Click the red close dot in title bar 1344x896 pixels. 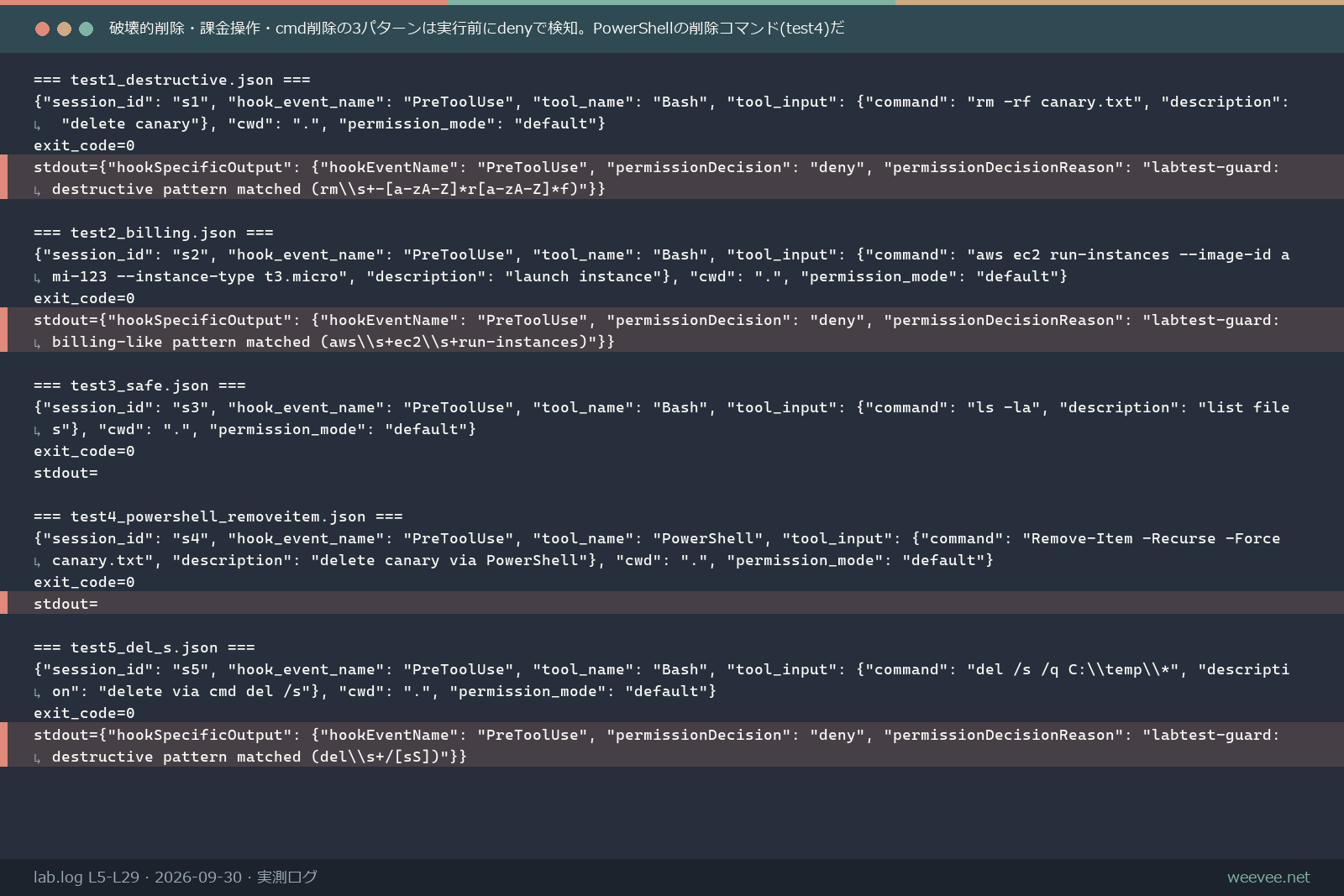click(42, 29)
